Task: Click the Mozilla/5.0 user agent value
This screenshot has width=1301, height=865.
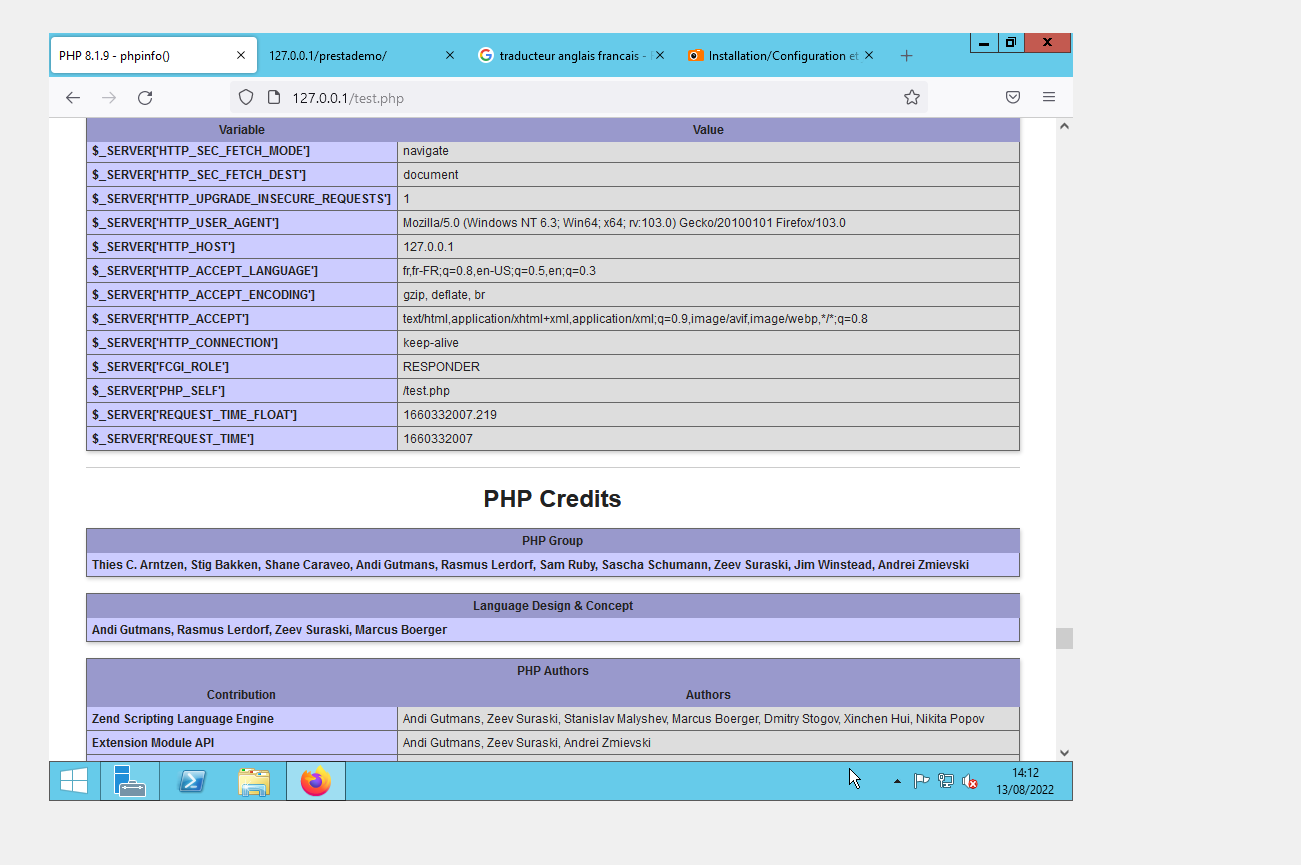Action: pyautogui.click(x=624, y=223)
